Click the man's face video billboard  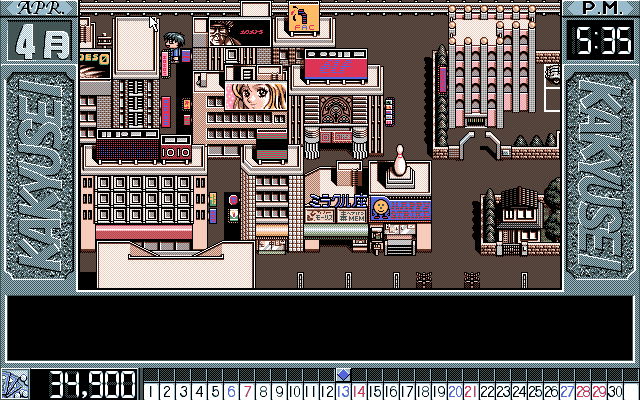tap(240, 32)
